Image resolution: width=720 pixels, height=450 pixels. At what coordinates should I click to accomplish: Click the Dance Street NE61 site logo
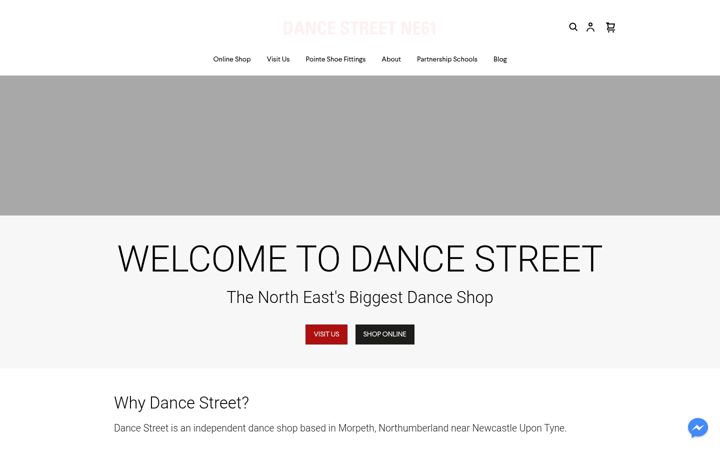[x=360, y=28]
